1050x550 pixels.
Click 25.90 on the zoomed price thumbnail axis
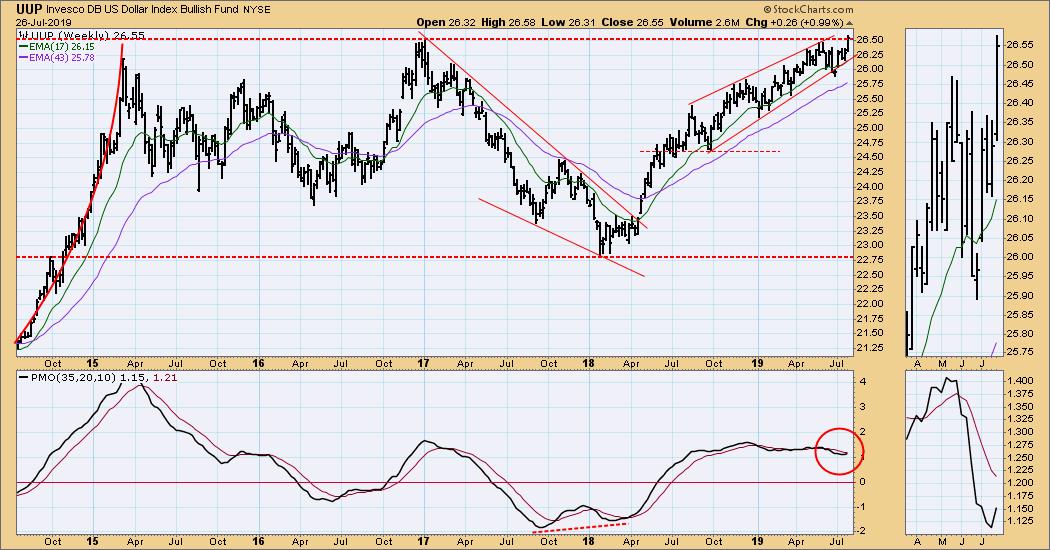[1019, 295]
